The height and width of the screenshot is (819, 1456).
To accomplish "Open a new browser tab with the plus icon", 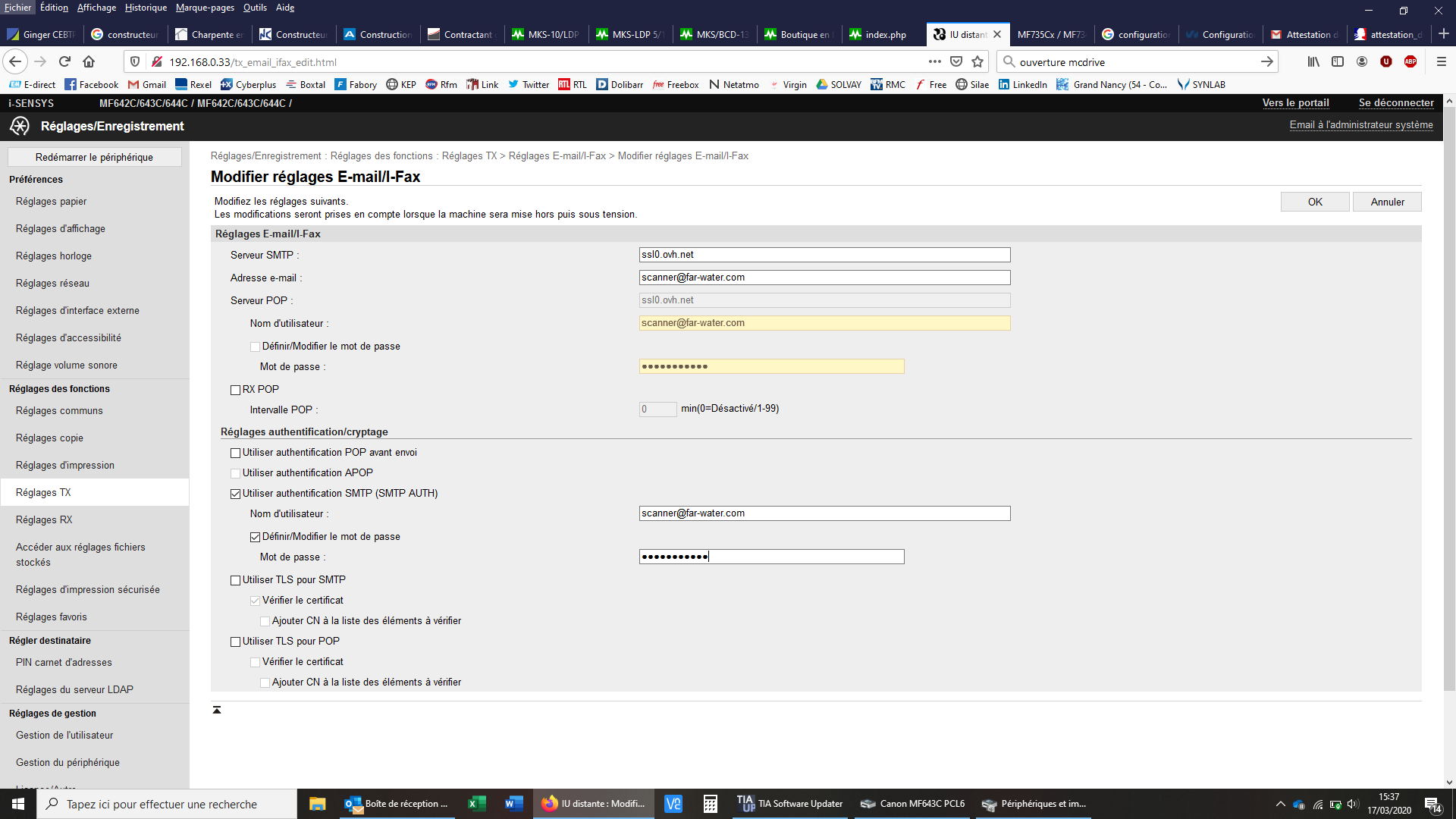I will tap(1443, 34).
